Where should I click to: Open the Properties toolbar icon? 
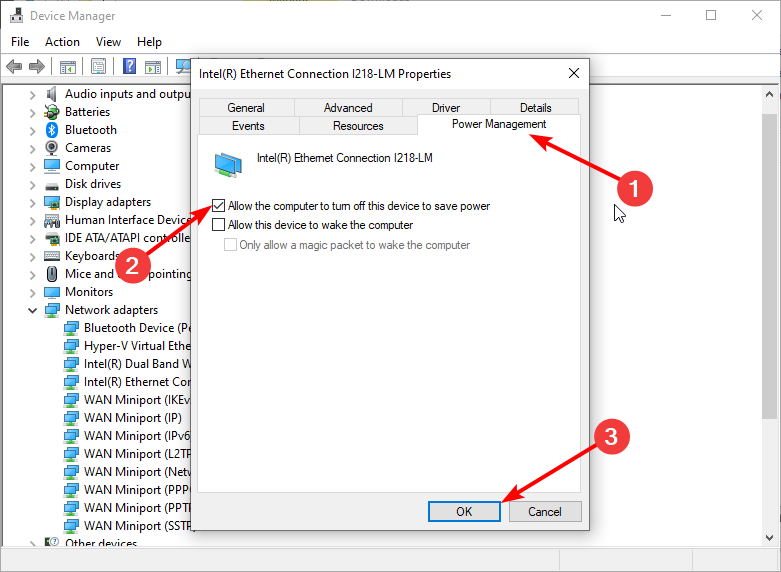[99, 66]
